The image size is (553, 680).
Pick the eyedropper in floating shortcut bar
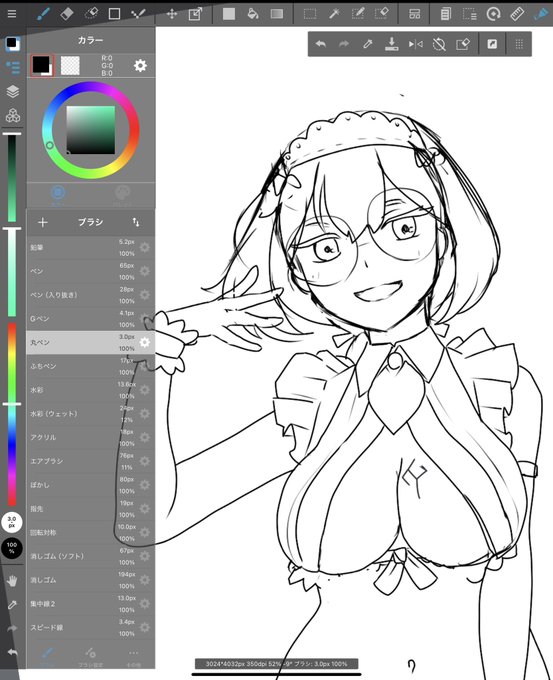point(368,44)
